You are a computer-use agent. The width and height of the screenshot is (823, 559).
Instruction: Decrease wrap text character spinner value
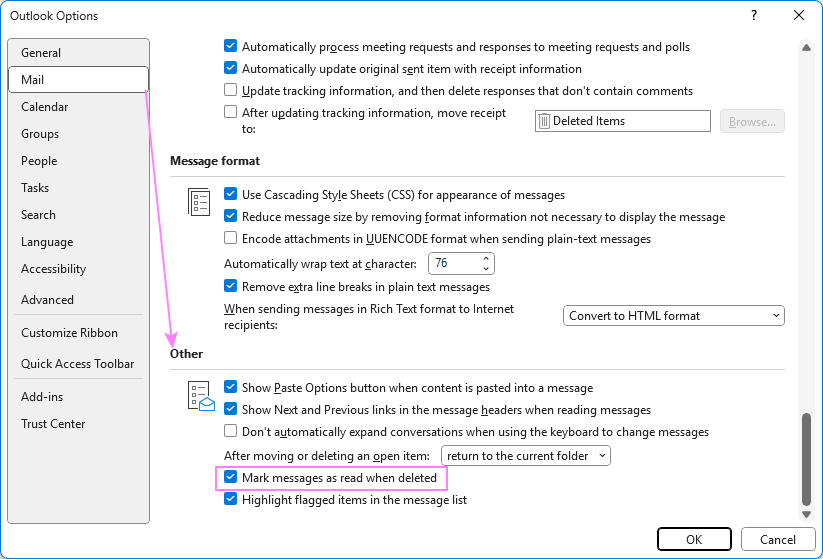tap(486, 269)
